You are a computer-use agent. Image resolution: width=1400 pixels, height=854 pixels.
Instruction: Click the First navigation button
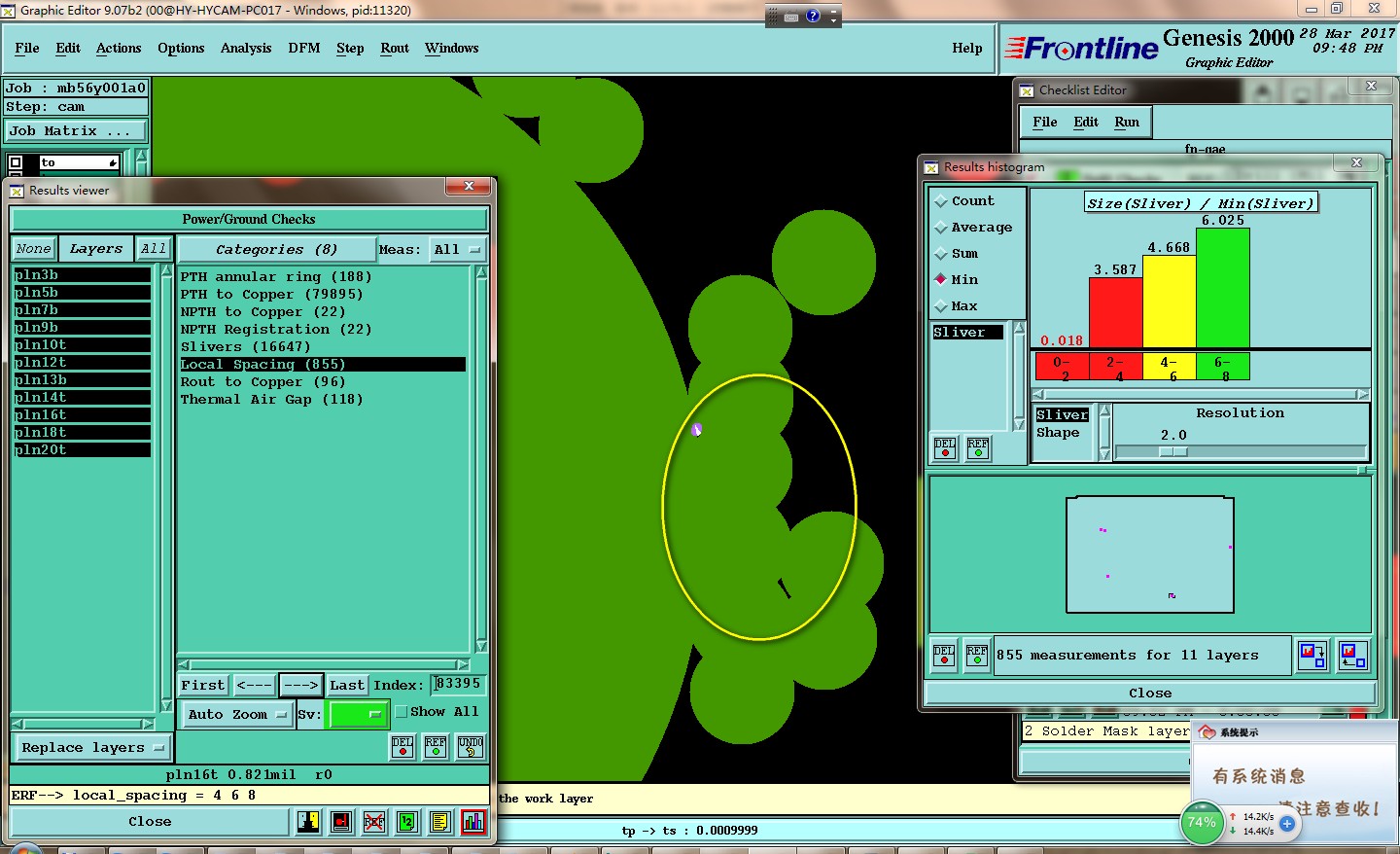coord(203,686)
